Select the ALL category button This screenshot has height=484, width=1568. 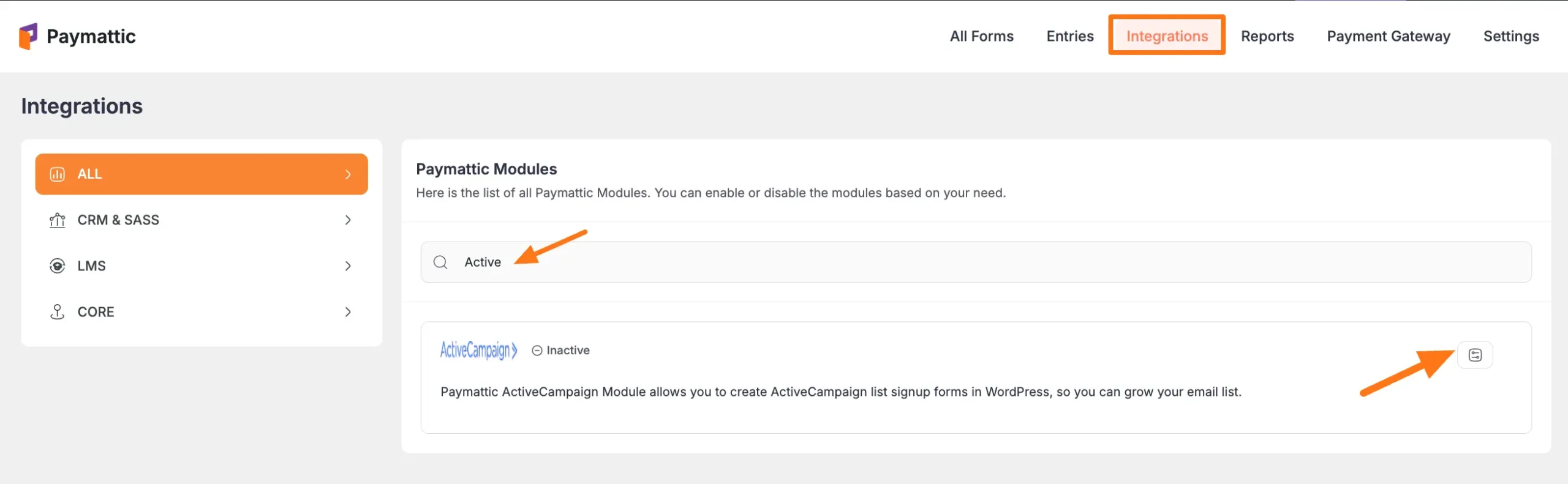(201, 174)
